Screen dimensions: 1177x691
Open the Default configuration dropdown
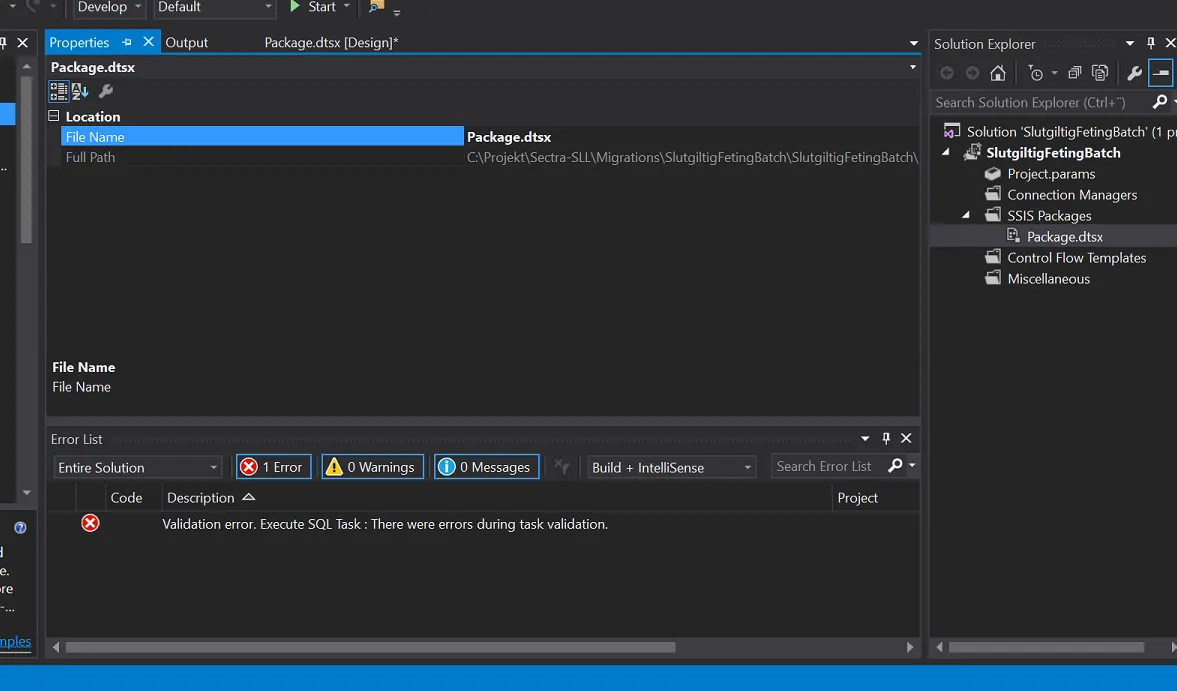point(215,8)
